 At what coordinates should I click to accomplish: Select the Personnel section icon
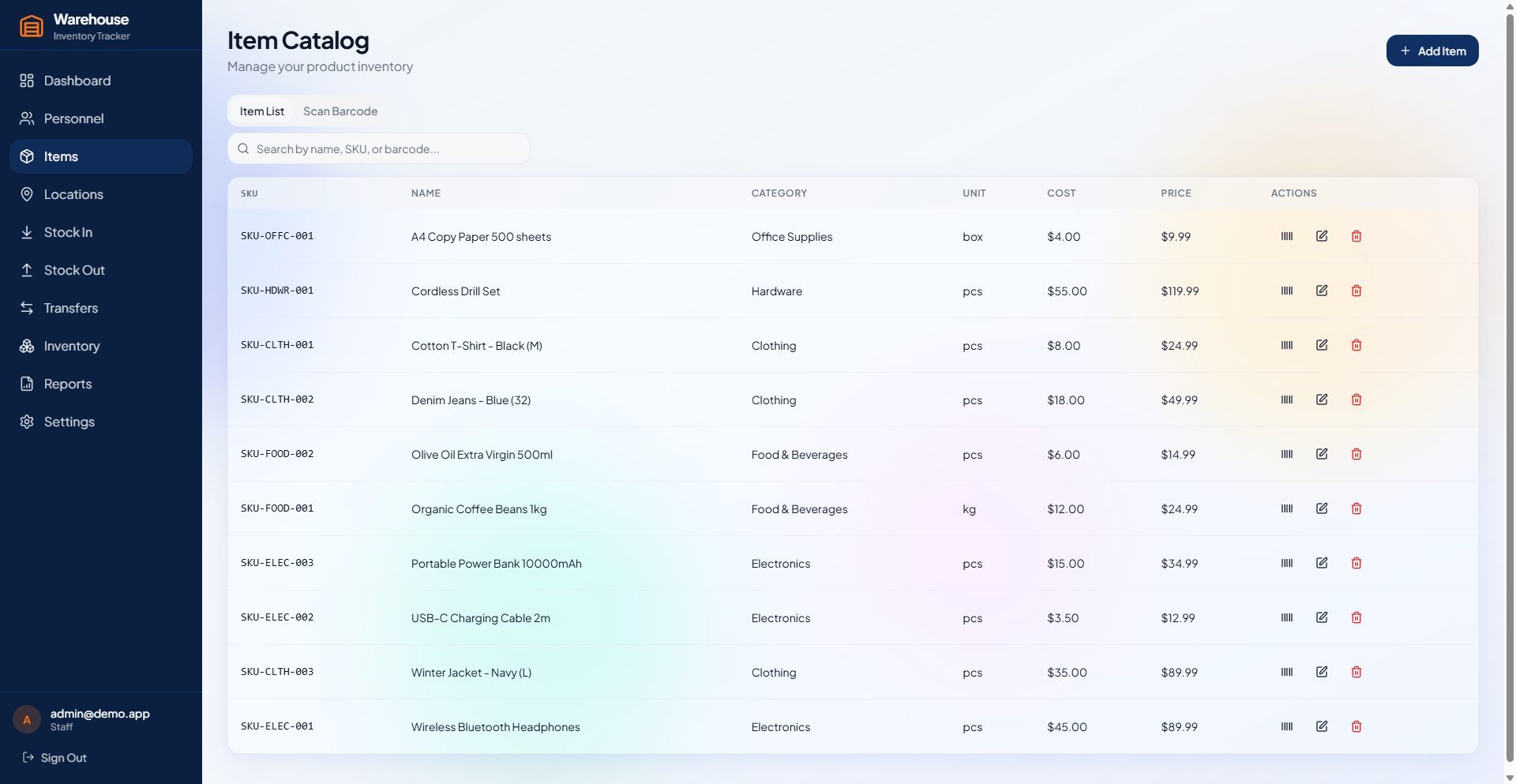(27, 118)
